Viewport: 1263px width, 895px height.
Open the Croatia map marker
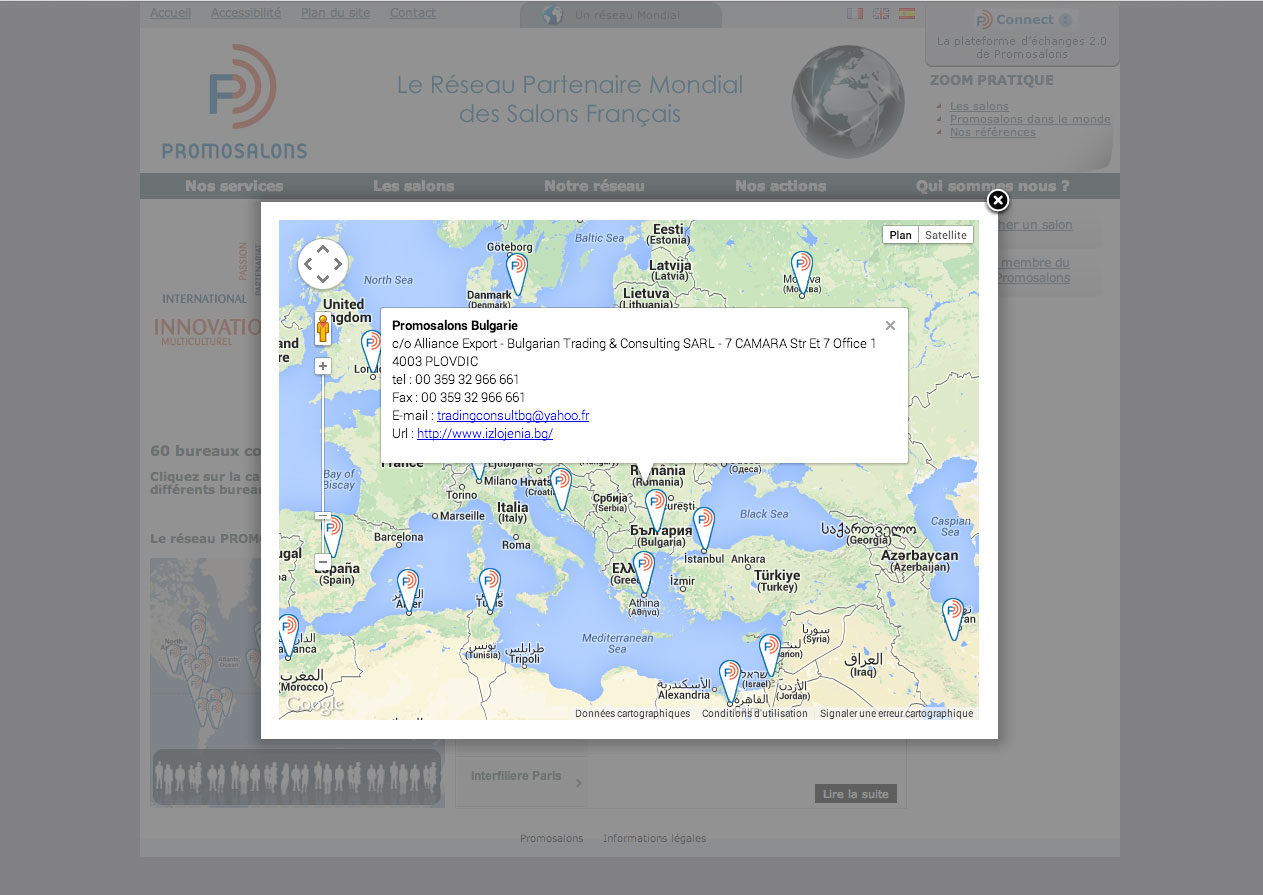coord(561,489)
